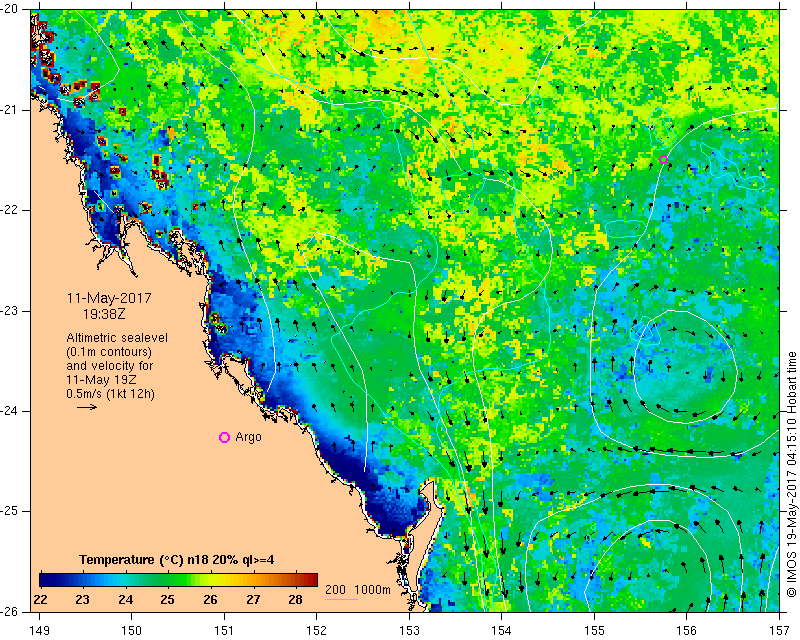
Task: Click the 0.5m/s velocity scale arrow
Action: pyautogui.click(x=87, y=407)
